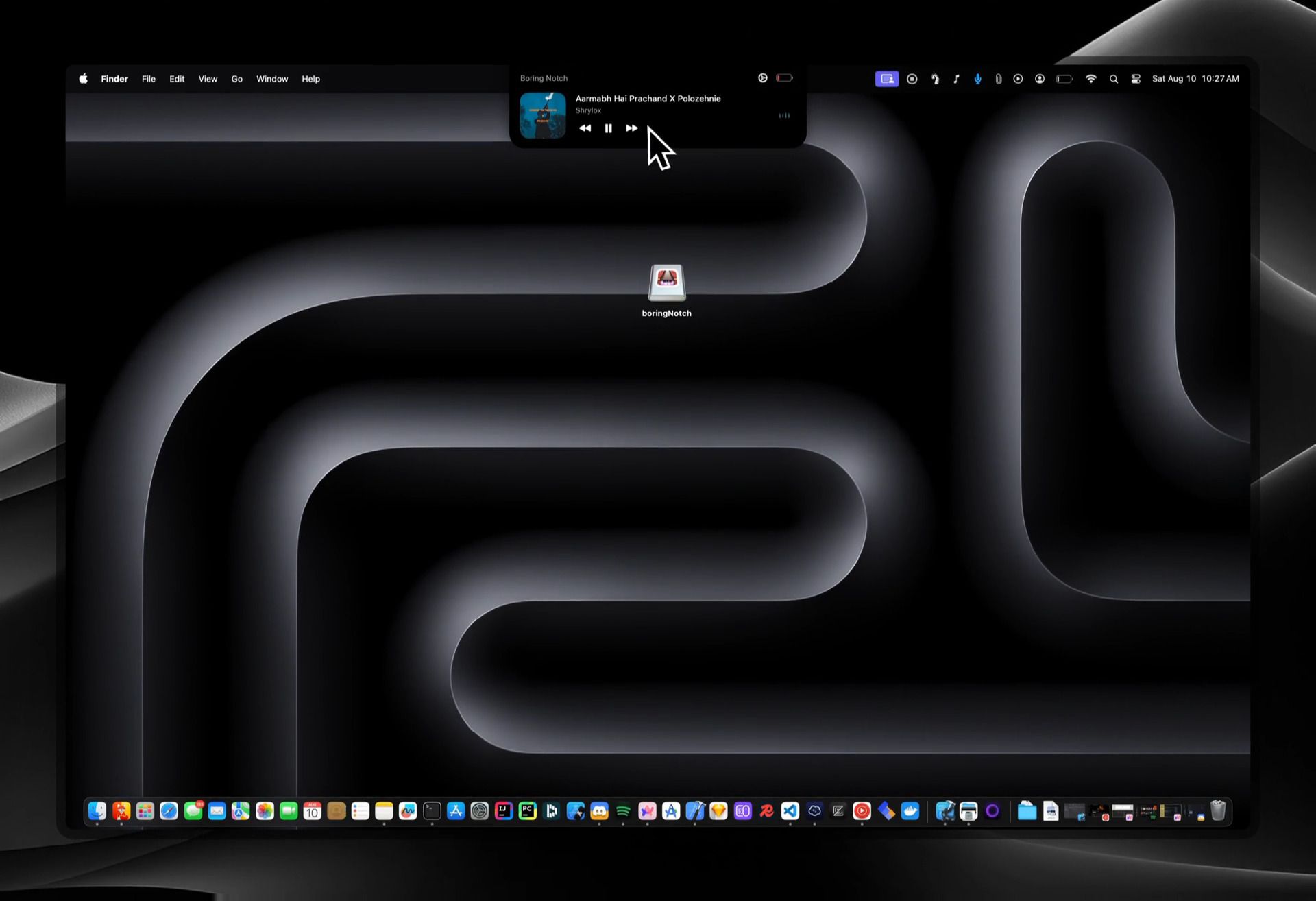Image resolution: width=1316 pixels, height=901 pixels.
Task: Open Control Center from the menu bar
Action: point(1136,79)
